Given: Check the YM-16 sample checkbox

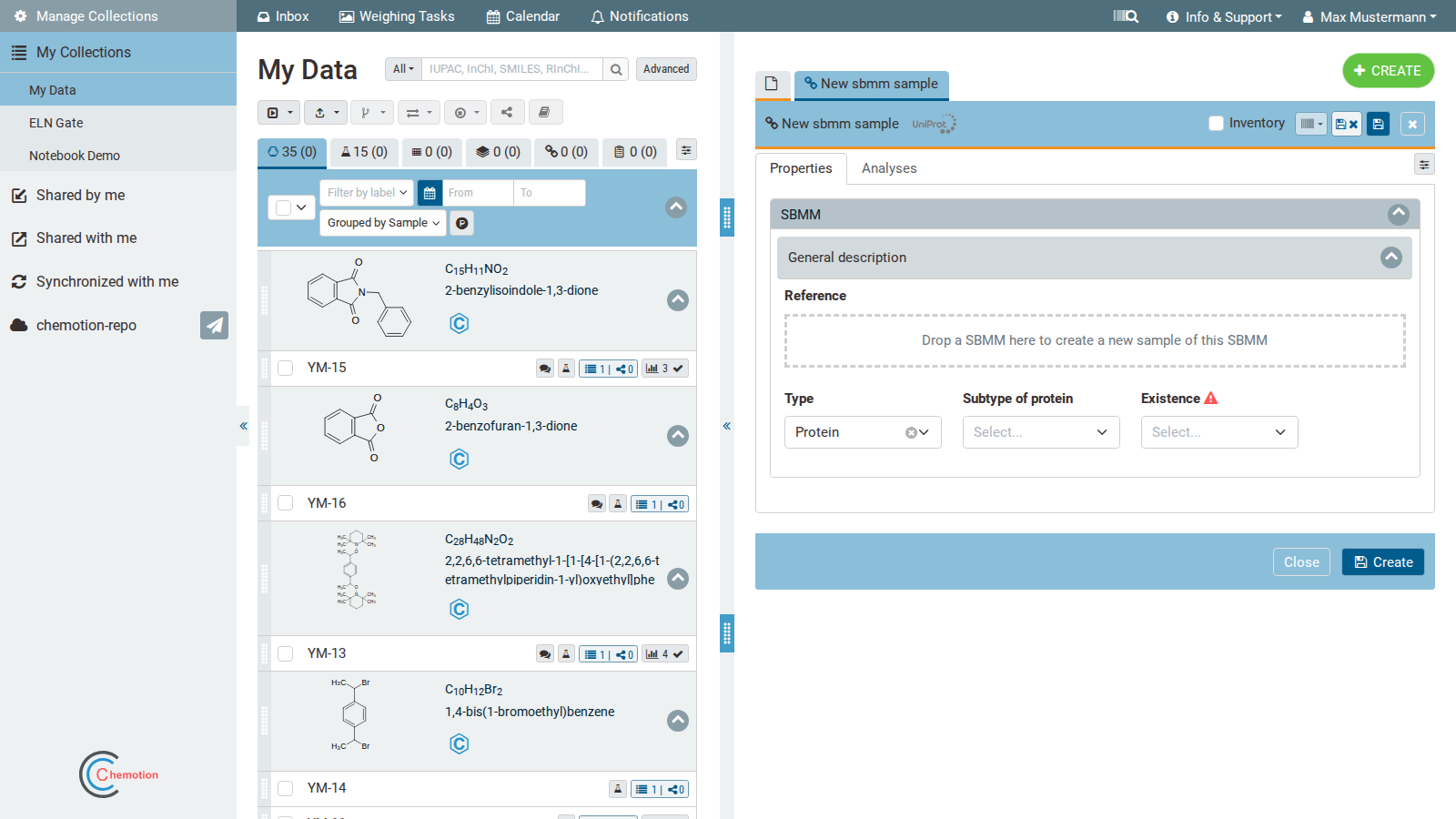Looking at the screenshot, I should 286,503.
